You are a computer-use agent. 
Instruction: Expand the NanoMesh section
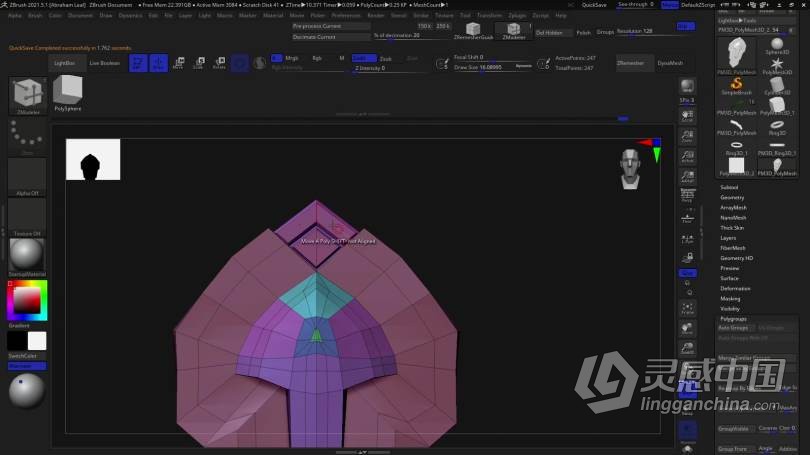tap(733, 218)
